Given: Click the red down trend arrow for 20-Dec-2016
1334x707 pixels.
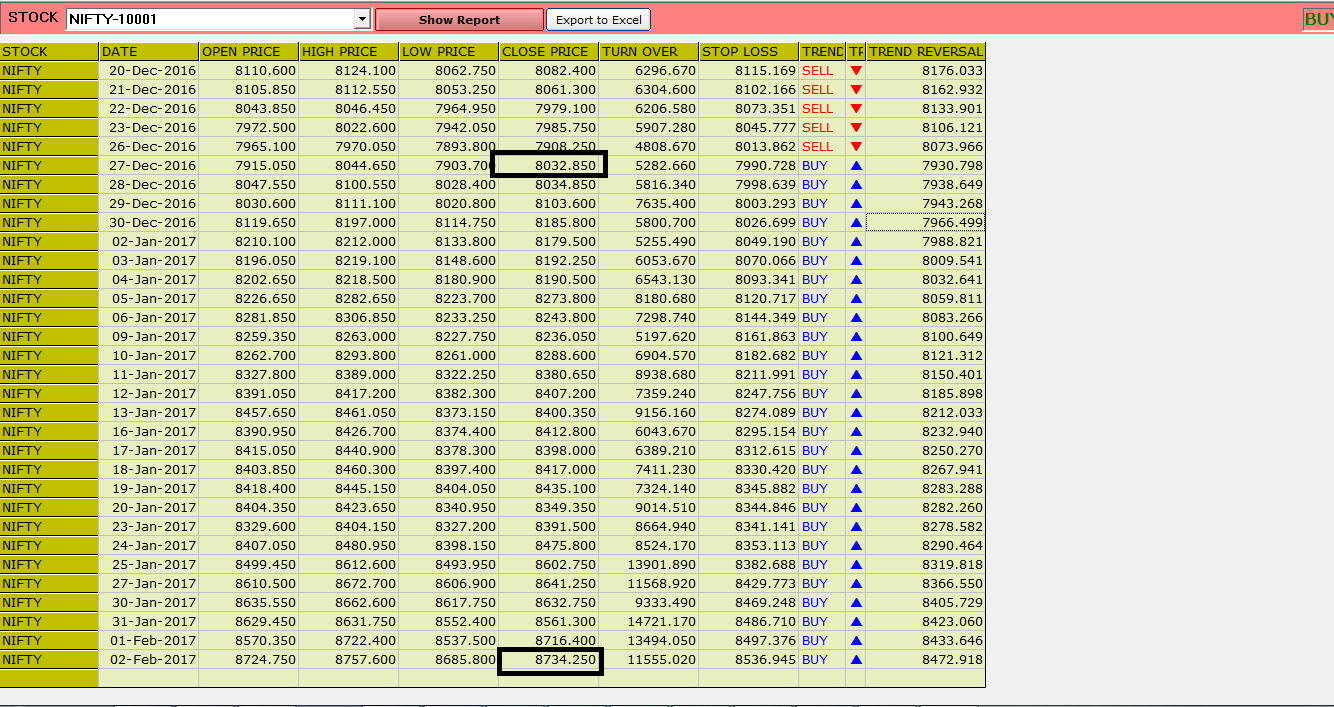Looking at the screenshot, I should (x=856, y=71).
